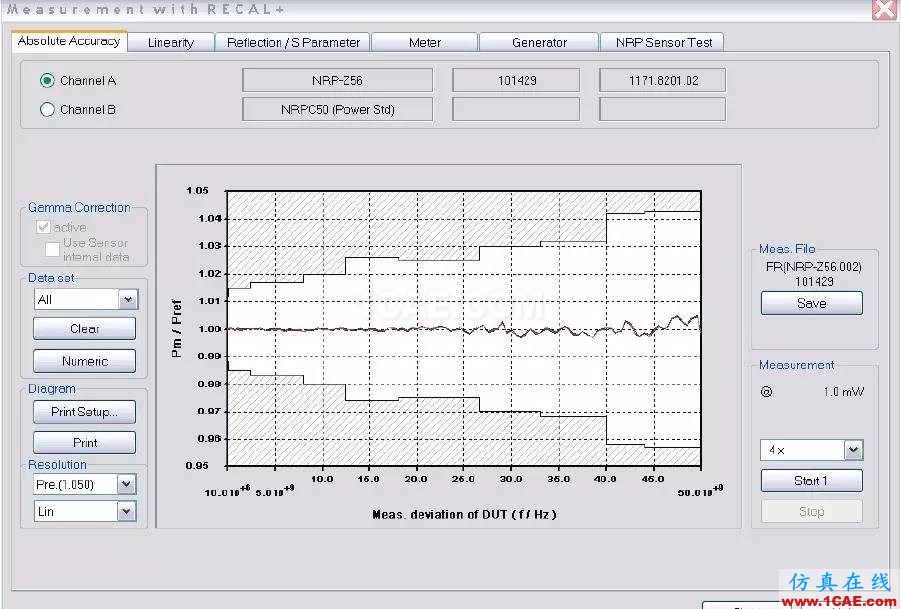Click the NRPC50 (Power Std) field
This screenshot has height=609, width=901.
pos(337,109)
